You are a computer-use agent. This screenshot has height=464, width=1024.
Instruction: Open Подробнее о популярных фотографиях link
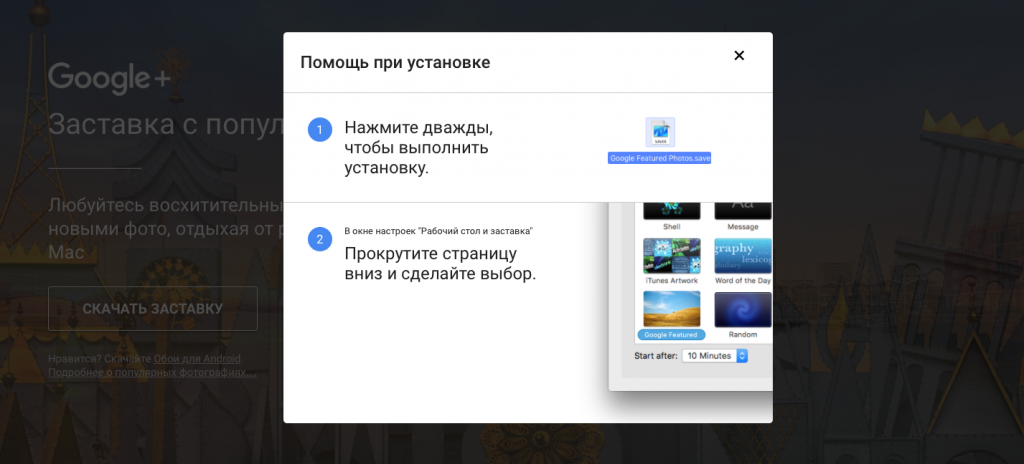(x=152, y=372)
